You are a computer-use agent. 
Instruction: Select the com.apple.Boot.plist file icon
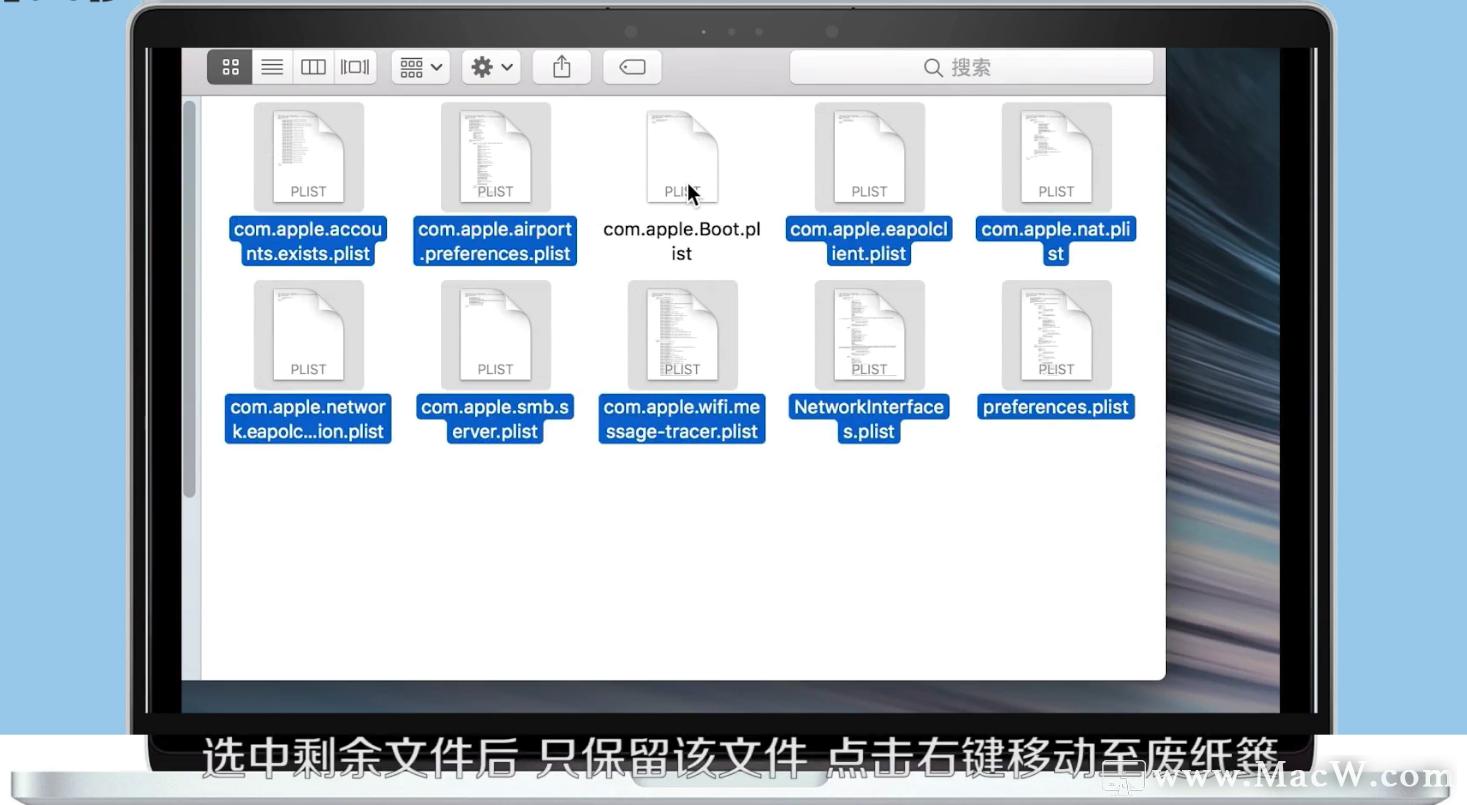(681, 155)
